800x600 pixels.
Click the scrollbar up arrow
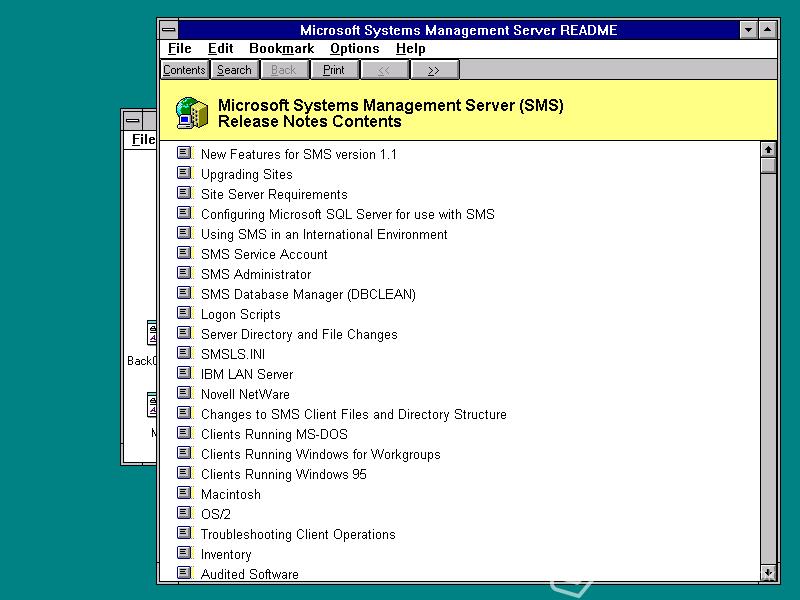click(768, 149)
